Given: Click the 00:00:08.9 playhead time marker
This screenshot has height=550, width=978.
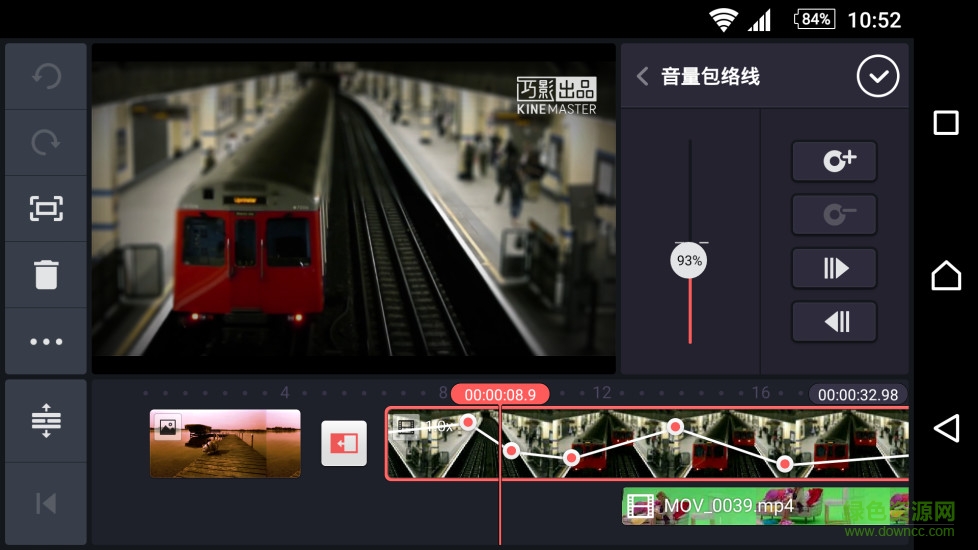Looking at the screenshot, I should click(500, 394).
